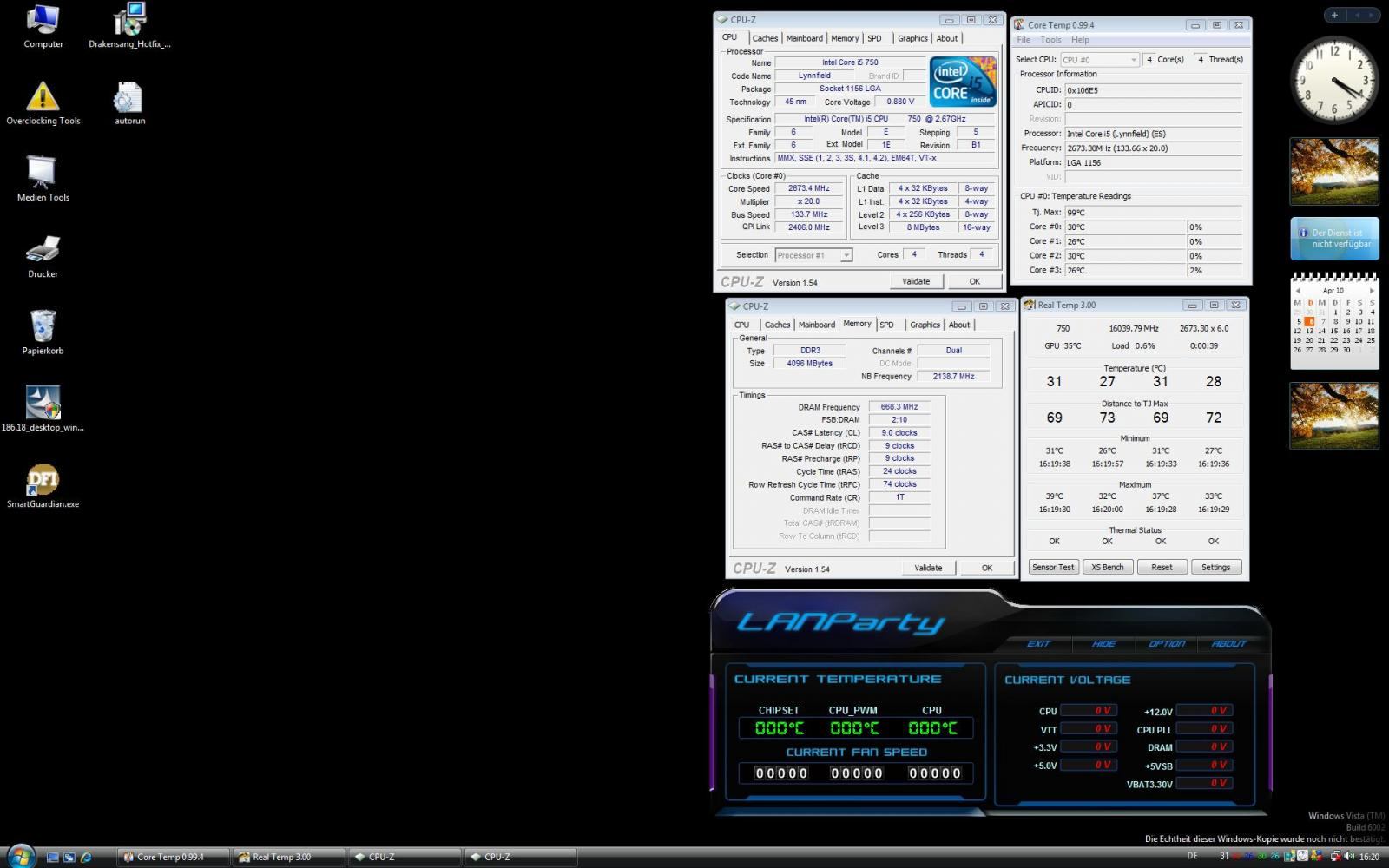Open the Select CPU dropdown in Core Temp
Viewport: 1389px width, 868px height.
pyautogui.click(x=1099, y=60)
